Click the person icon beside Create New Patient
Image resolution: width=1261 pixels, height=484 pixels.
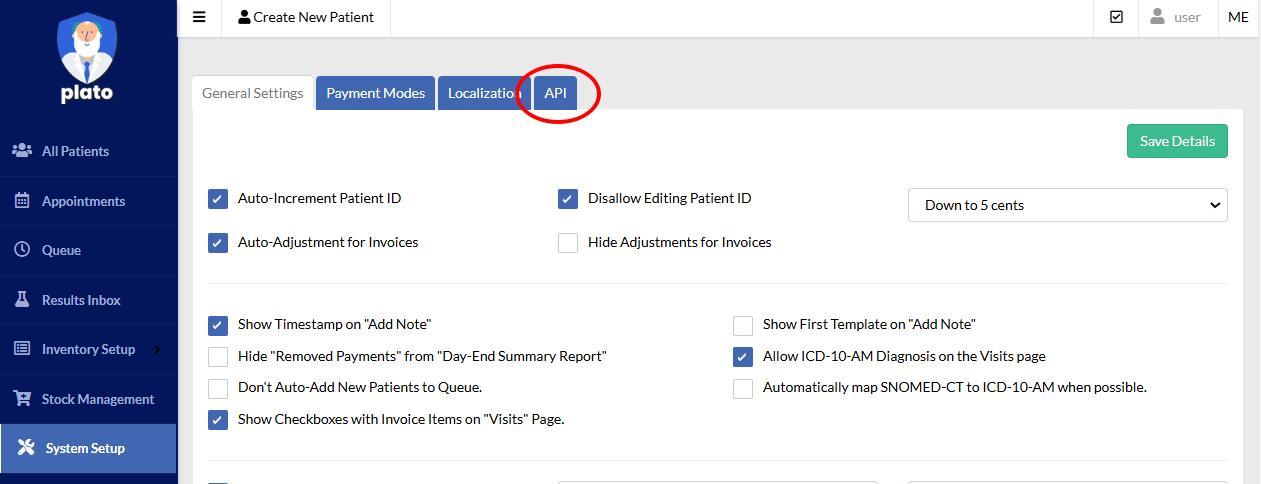coord(244,17)
